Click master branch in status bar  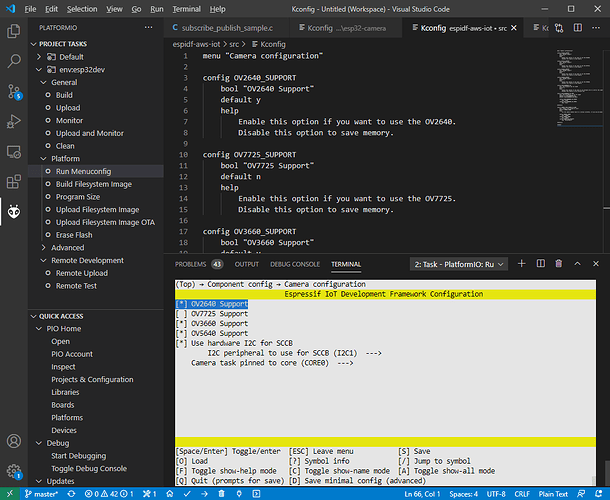click(41, 494)
